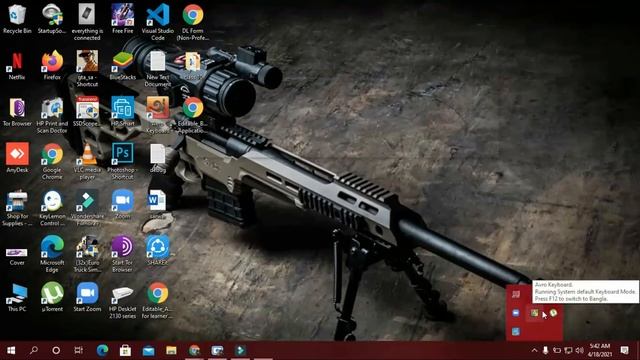Open VLC media player shortcut
The width and height of the screenshot is (640, 360).
87,161
